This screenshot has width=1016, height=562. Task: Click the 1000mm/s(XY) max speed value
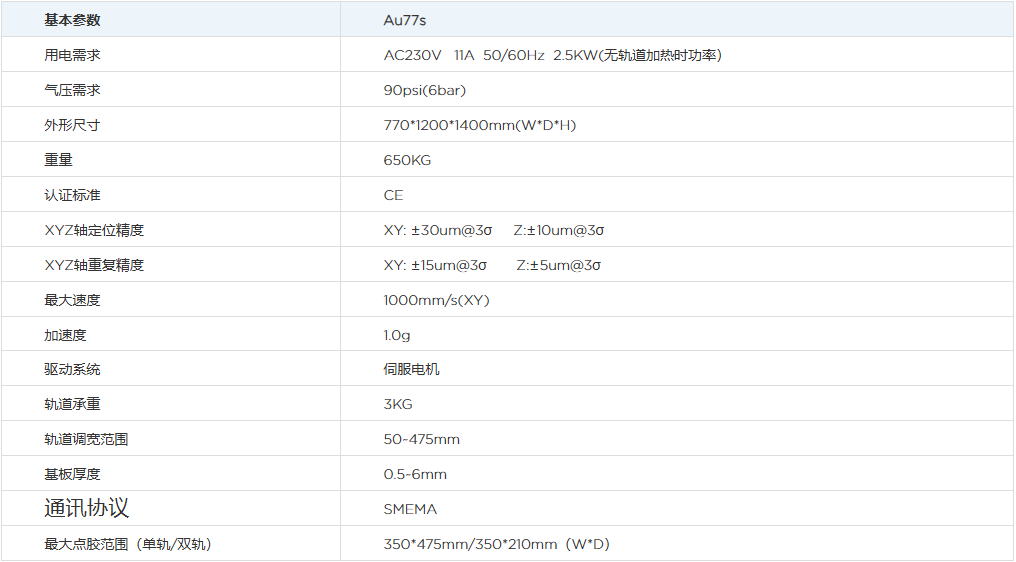[x=436, y=300]
